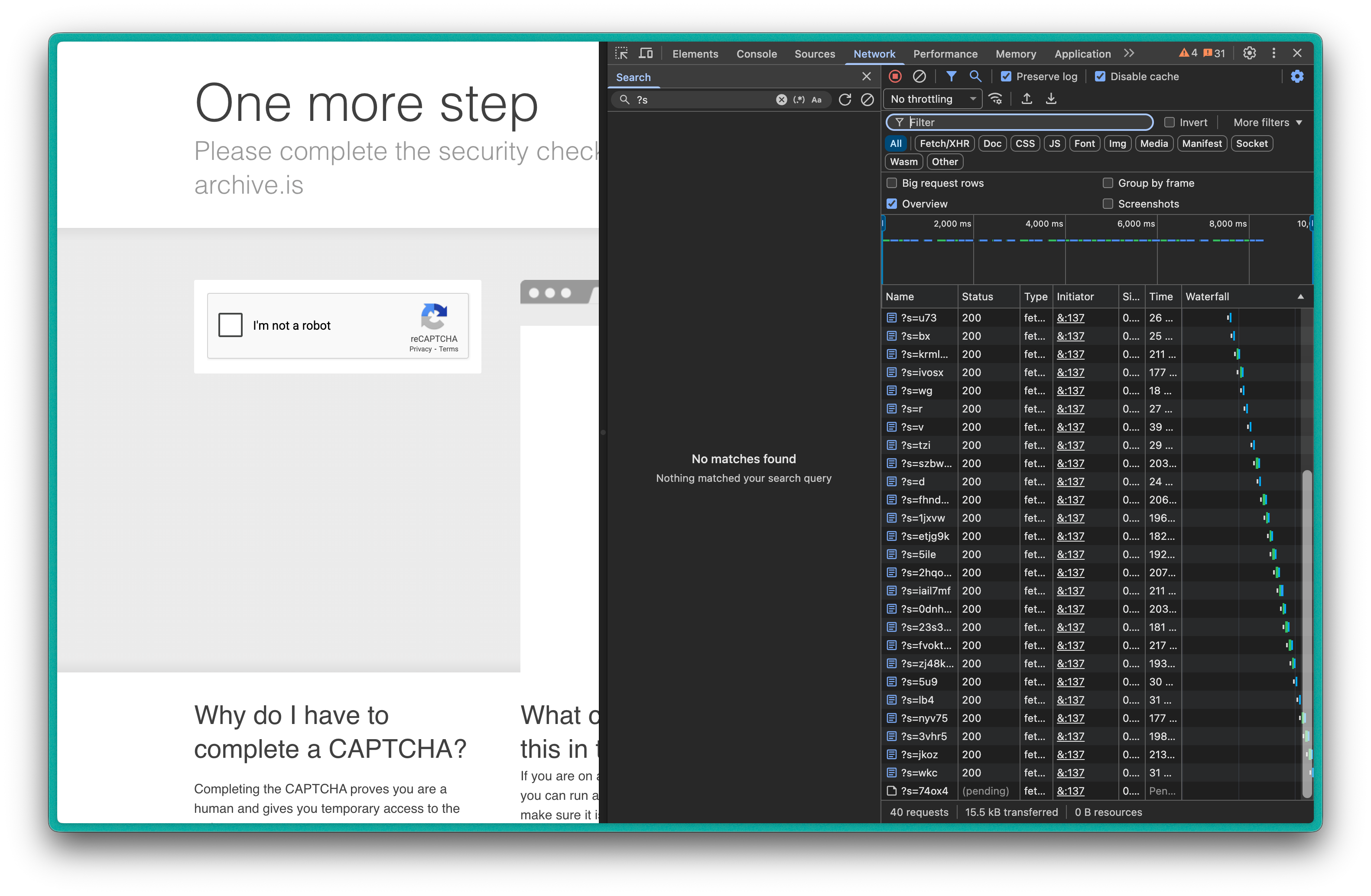Image resolution: width=1371 pixels, height=896 pixels.
Task: Click the Import HAR upload icon
Action: tap(1027, 99)
